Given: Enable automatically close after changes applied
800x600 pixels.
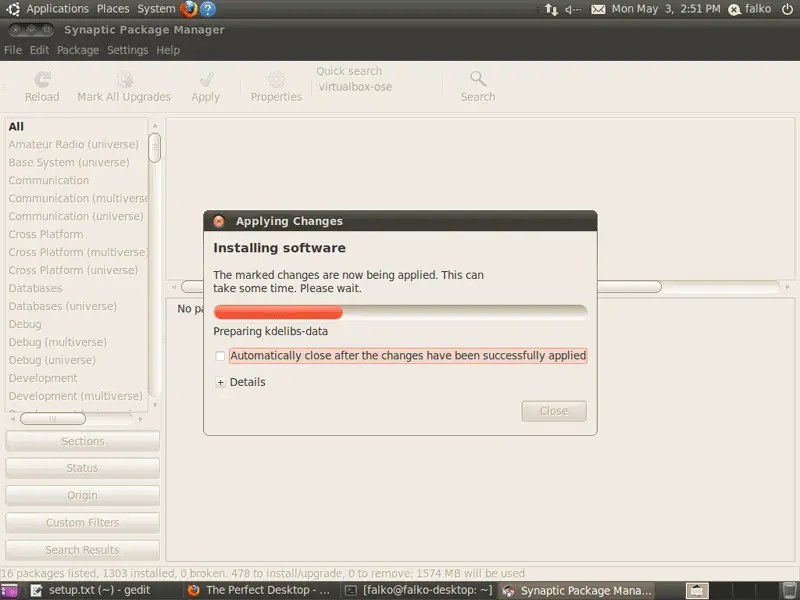Looking at the screenshot, I should click(220, 356).
